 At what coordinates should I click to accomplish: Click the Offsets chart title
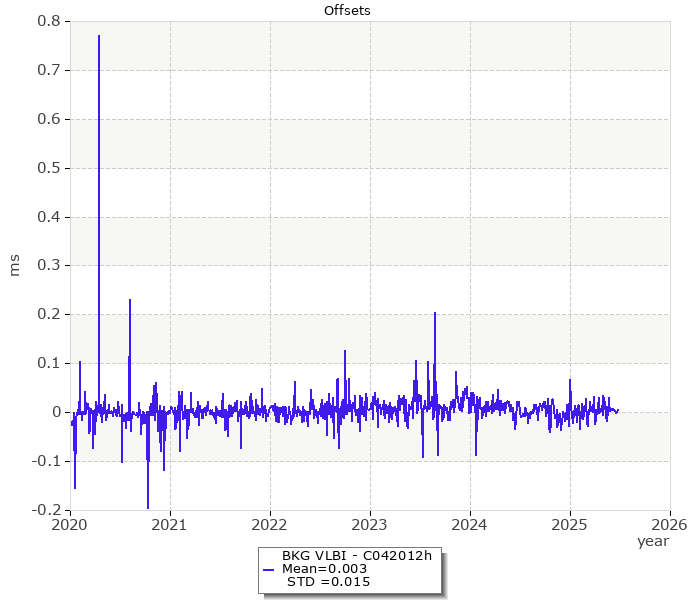coord(347,10)
